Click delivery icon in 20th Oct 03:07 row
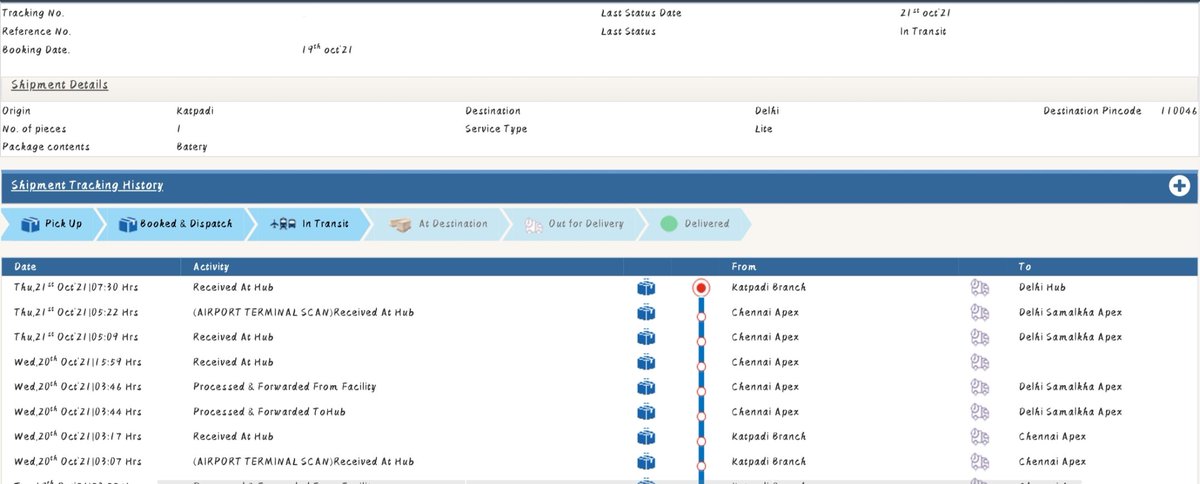 click(979, 462)
